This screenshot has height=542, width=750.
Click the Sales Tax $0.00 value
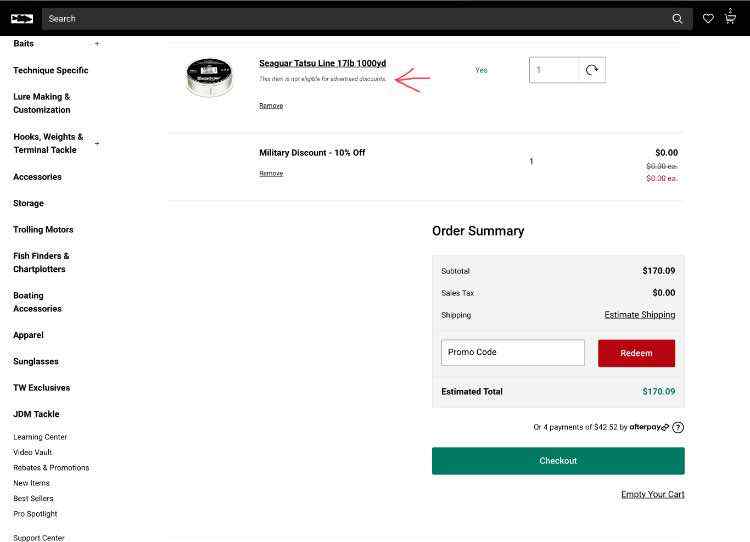pyautogui.click(x=664, y=293)
